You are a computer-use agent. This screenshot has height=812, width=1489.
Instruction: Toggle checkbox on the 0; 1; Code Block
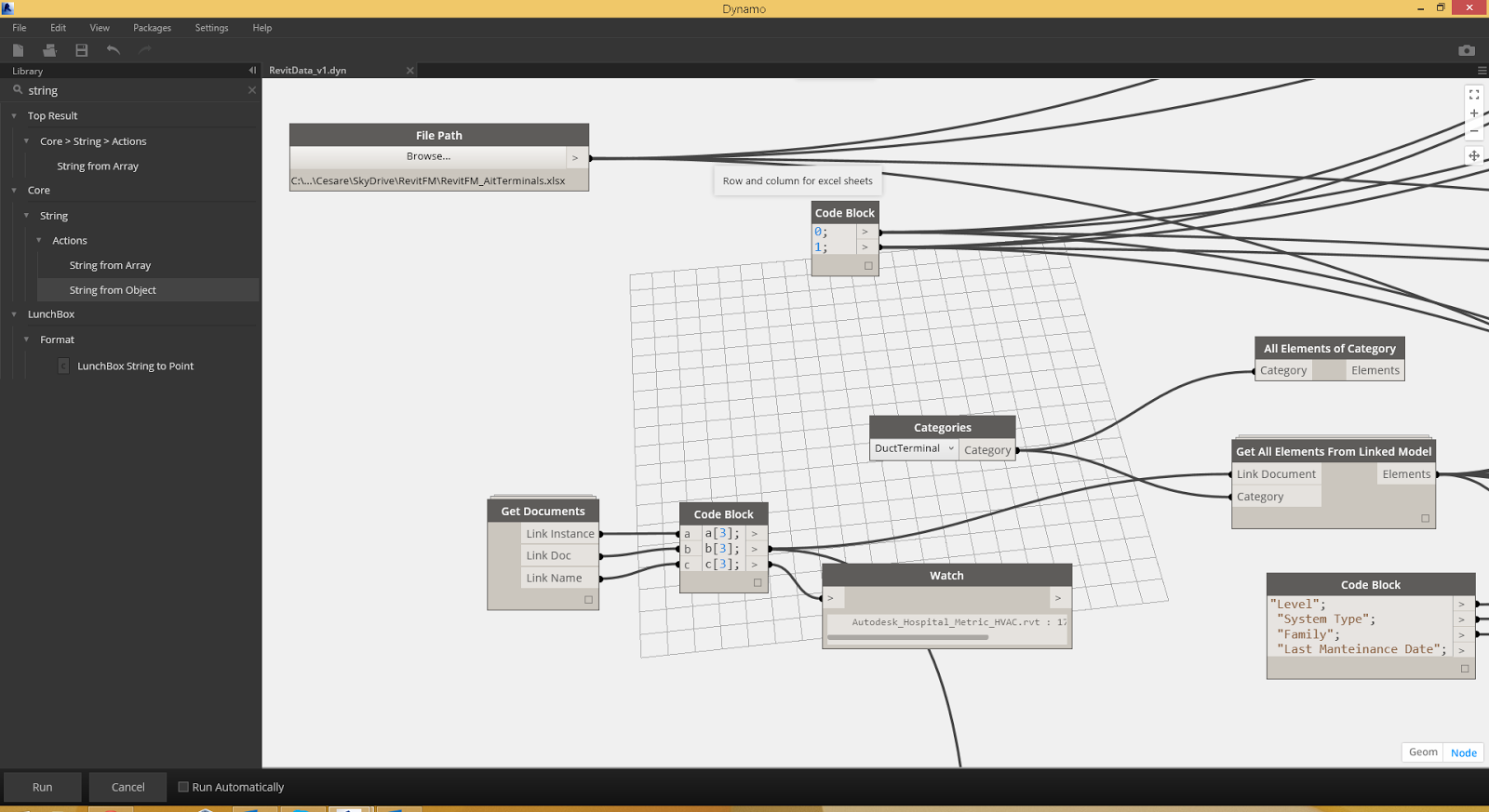(868, 266)
